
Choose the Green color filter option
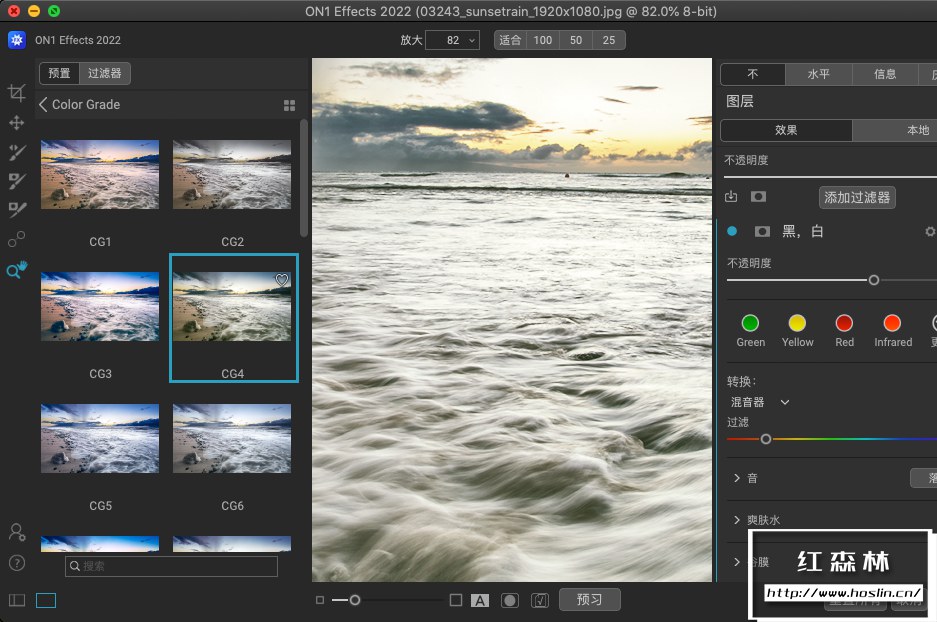coord(750,323)
